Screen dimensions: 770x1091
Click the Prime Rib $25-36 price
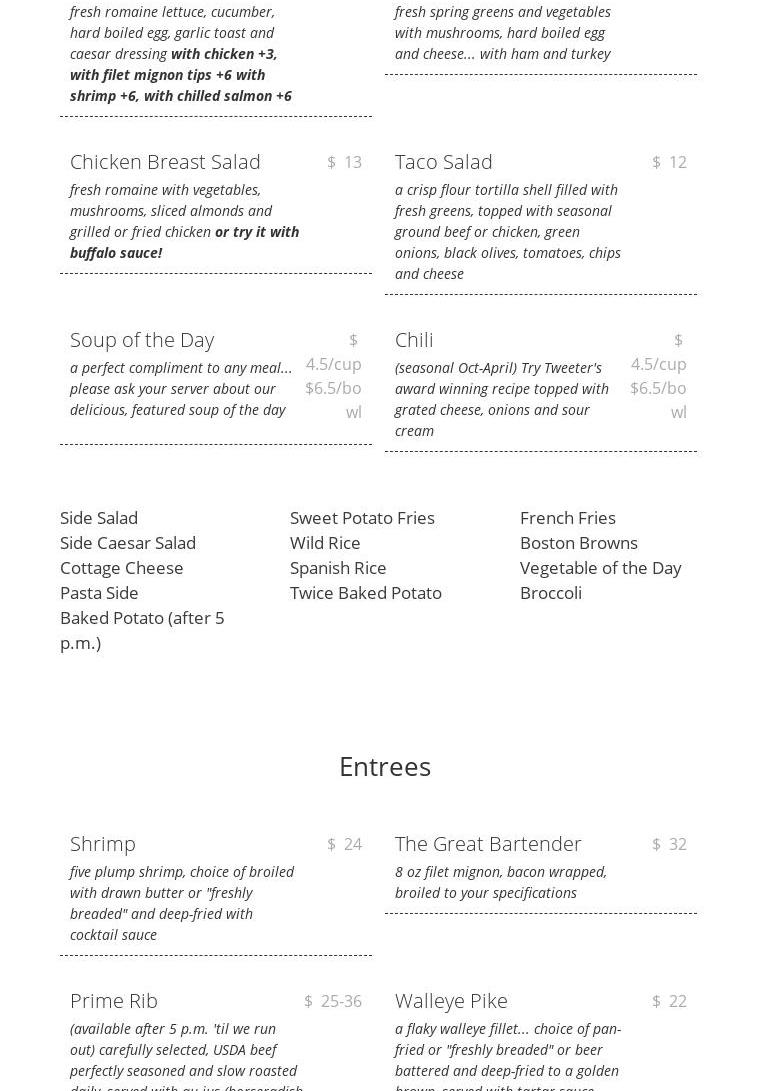coord(333,1001)
